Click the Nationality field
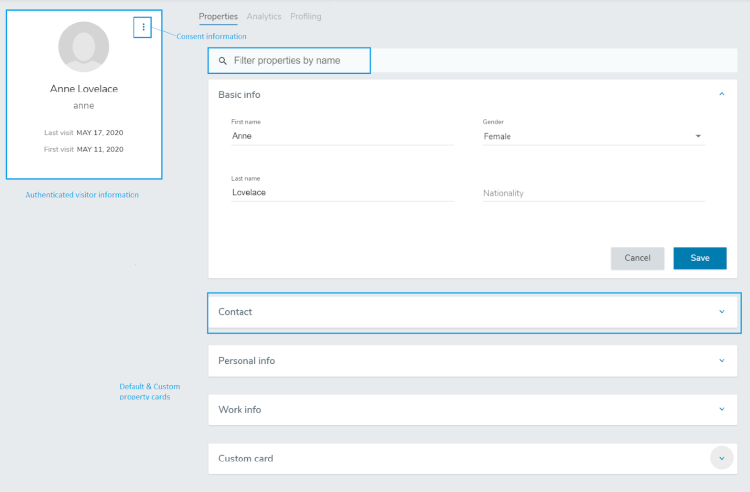Image resolution: width=750 pixels, height=492 pixels. (x=593, y=193)
